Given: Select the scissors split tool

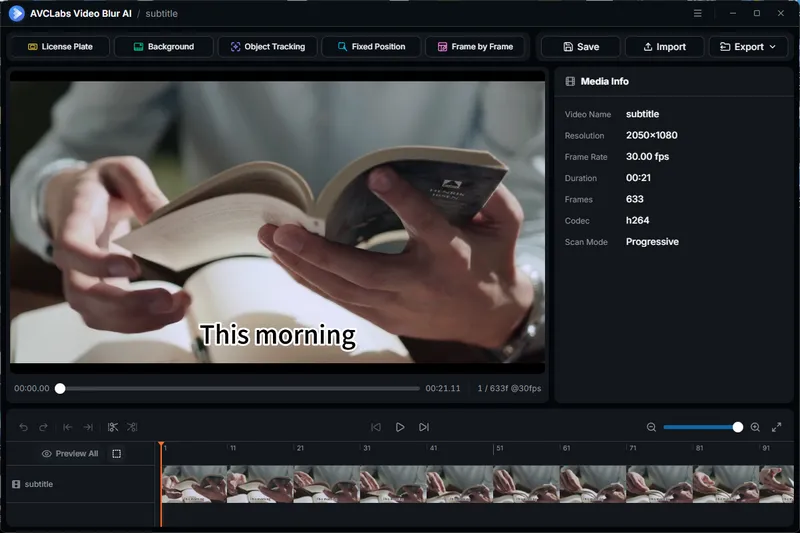Looking at the screenshot, I should click(x=113, y=427).
